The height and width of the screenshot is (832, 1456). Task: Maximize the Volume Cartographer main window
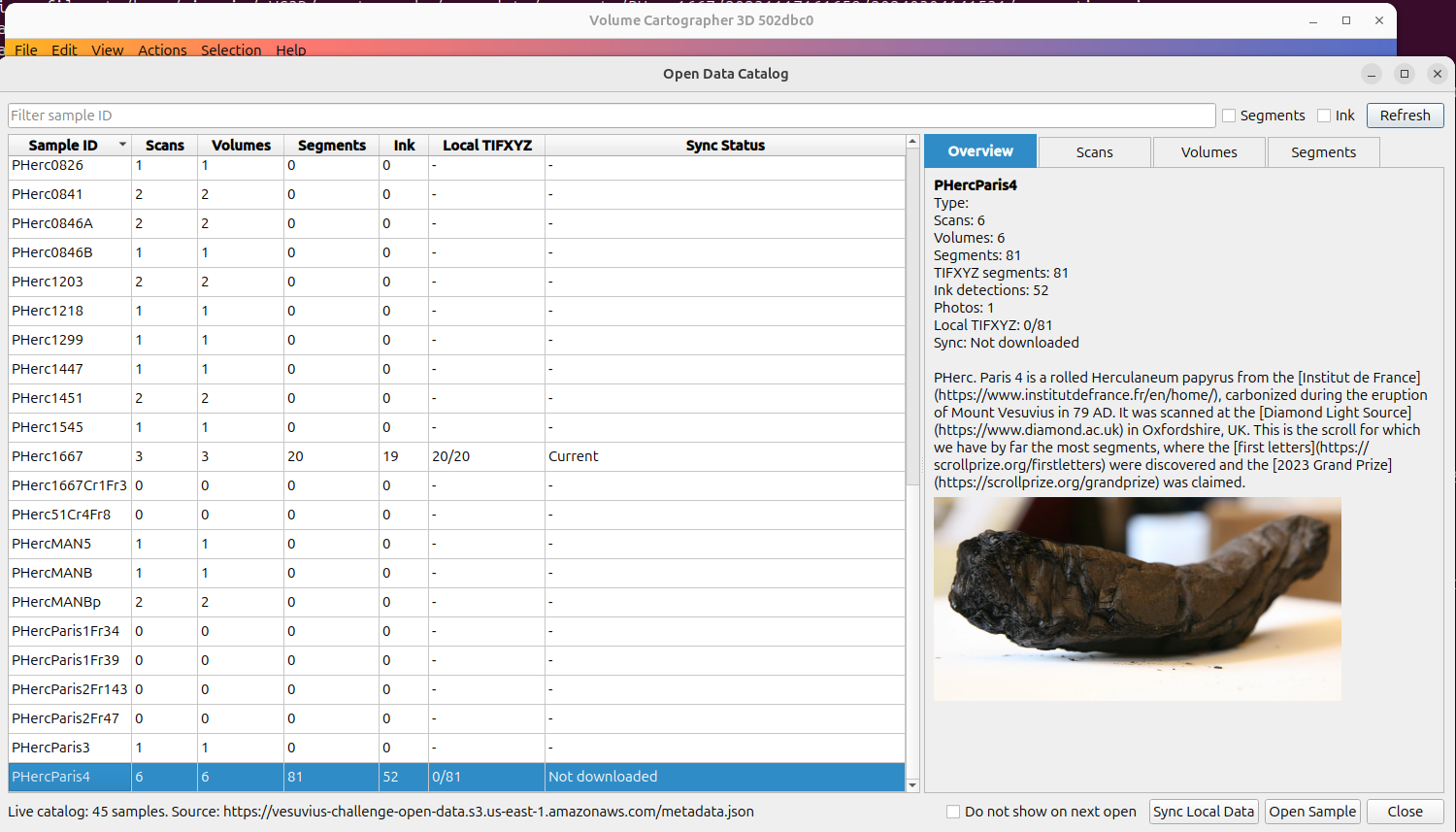click(1346, 20)
